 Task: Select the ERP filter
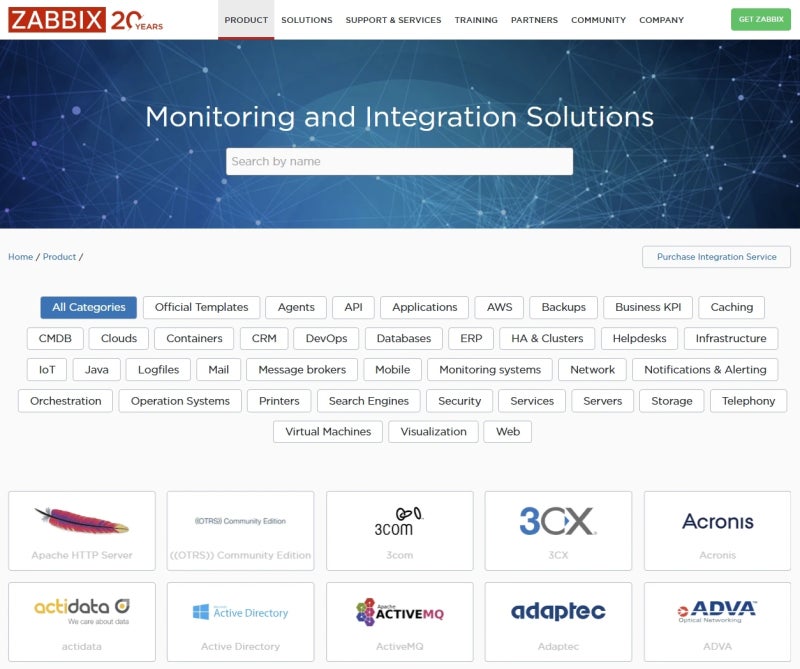(471, 338)
